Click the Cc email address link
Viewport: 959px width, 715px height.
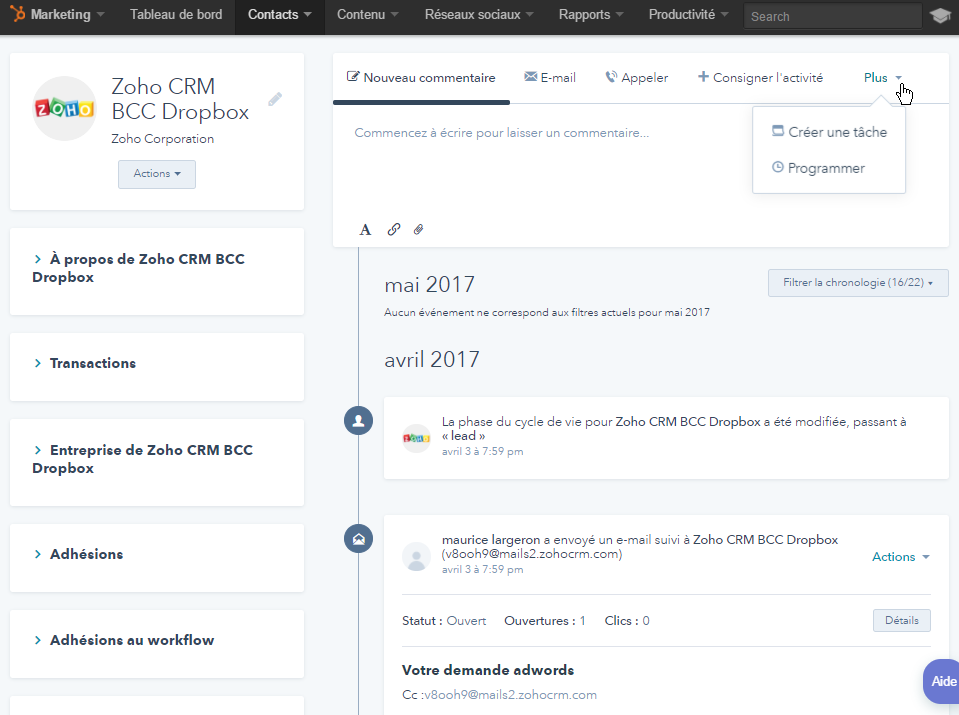(x=510, y=695)
